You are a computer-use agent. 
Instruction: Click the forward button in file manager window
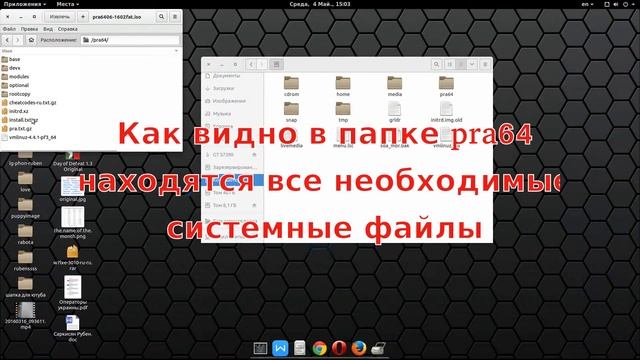click(262, 64)
